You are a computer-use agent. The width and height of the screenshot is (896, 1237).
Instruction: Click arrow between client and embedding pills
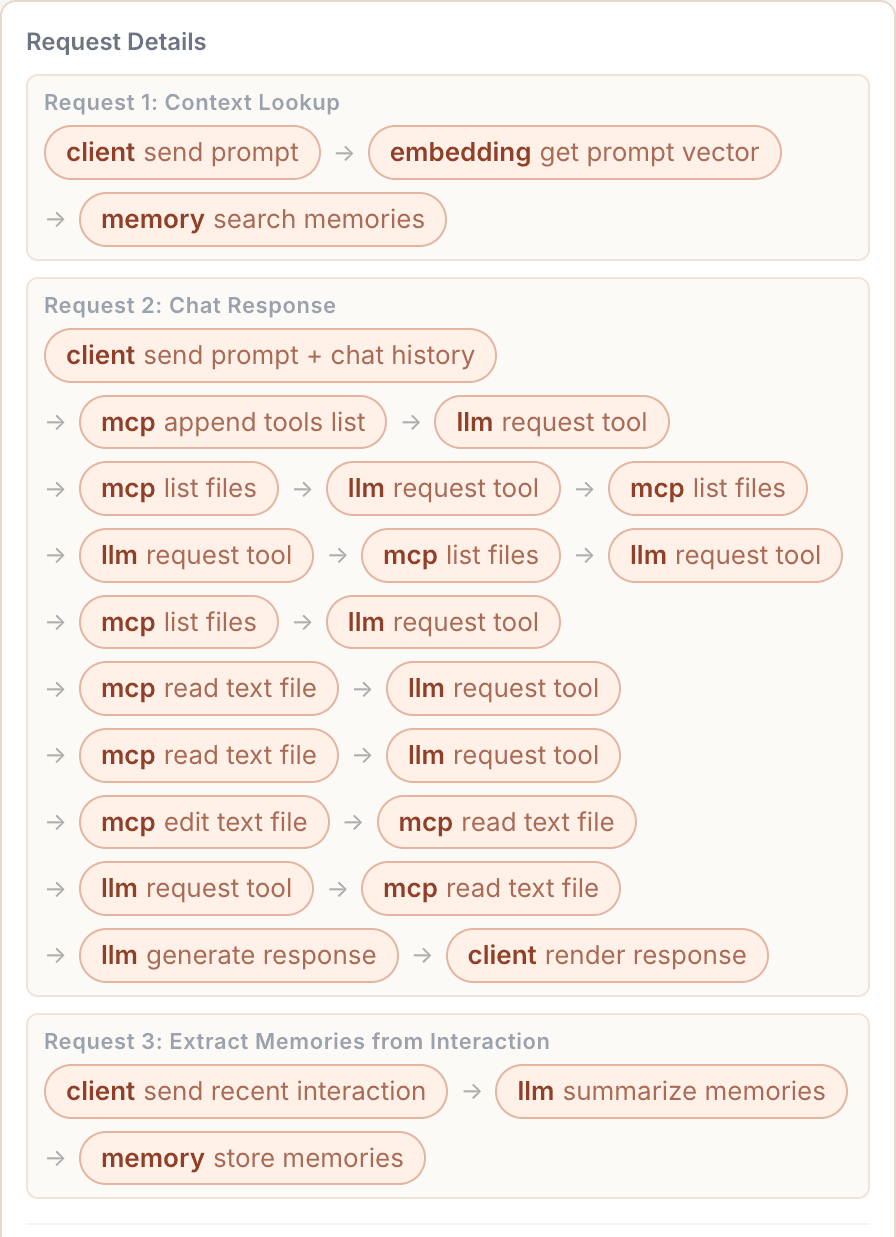tap(344, 152)
